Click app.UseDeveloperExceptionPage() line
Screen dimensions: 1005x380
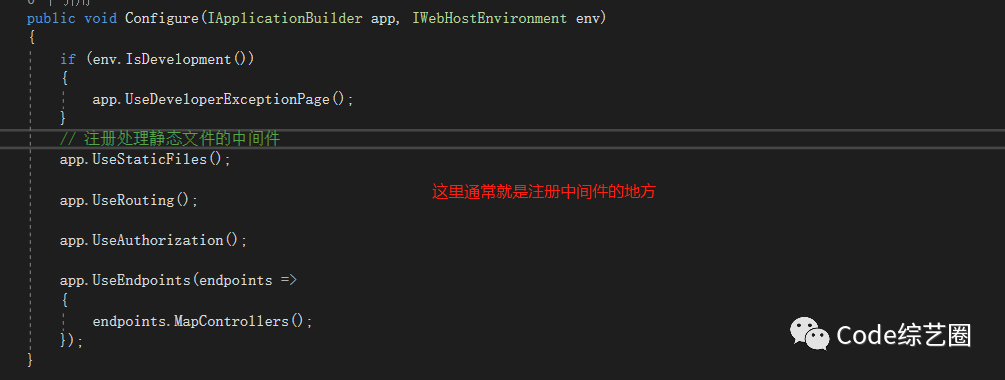[222, 99]
